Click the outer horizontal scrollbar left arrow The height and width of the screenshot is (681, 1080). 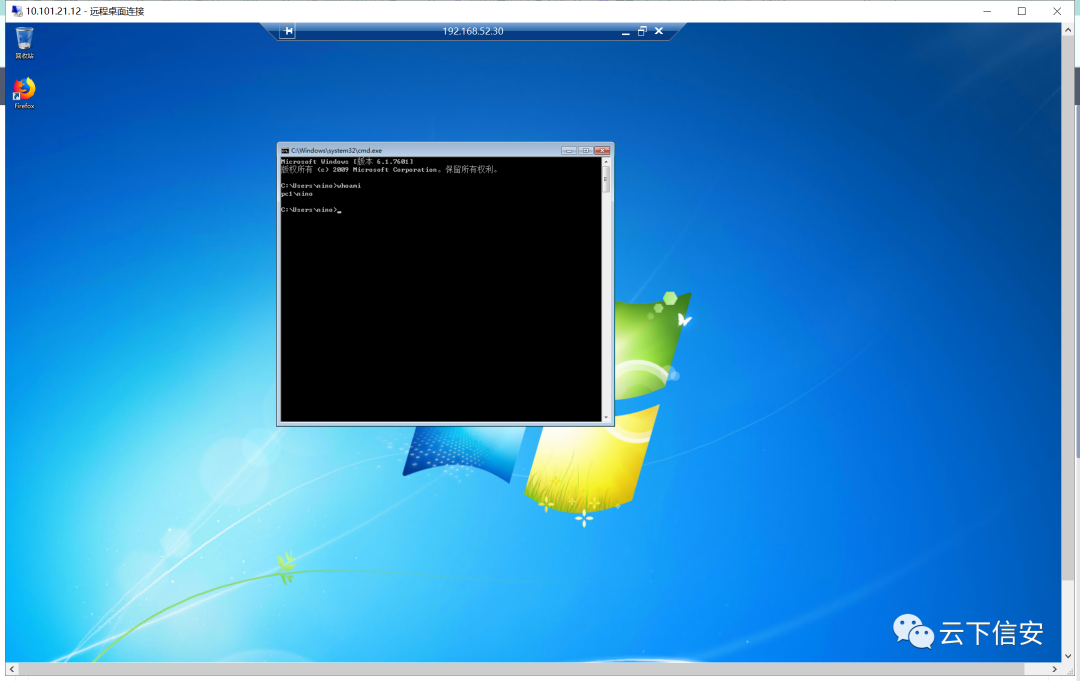point(12,669)
